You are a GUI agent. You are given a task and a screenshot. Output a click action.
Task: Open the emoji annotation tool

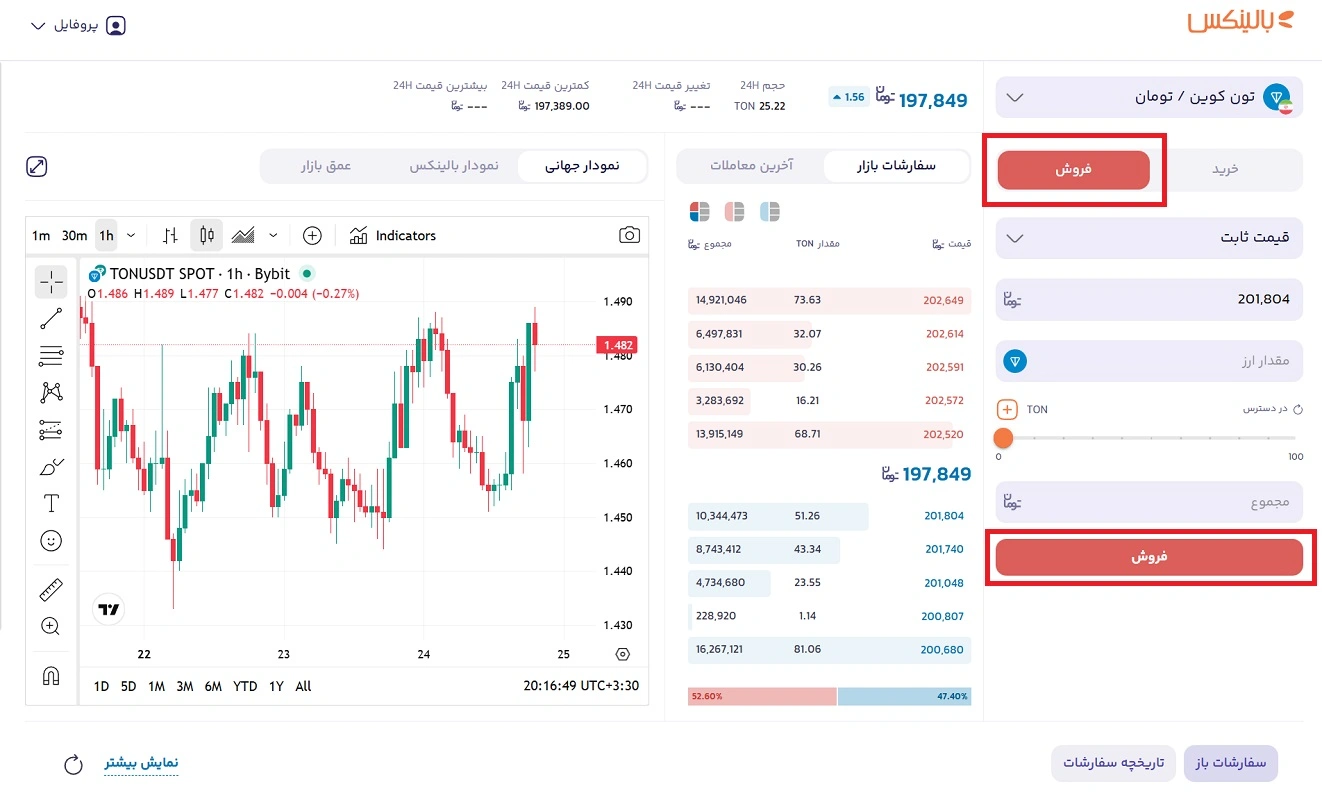51,540
